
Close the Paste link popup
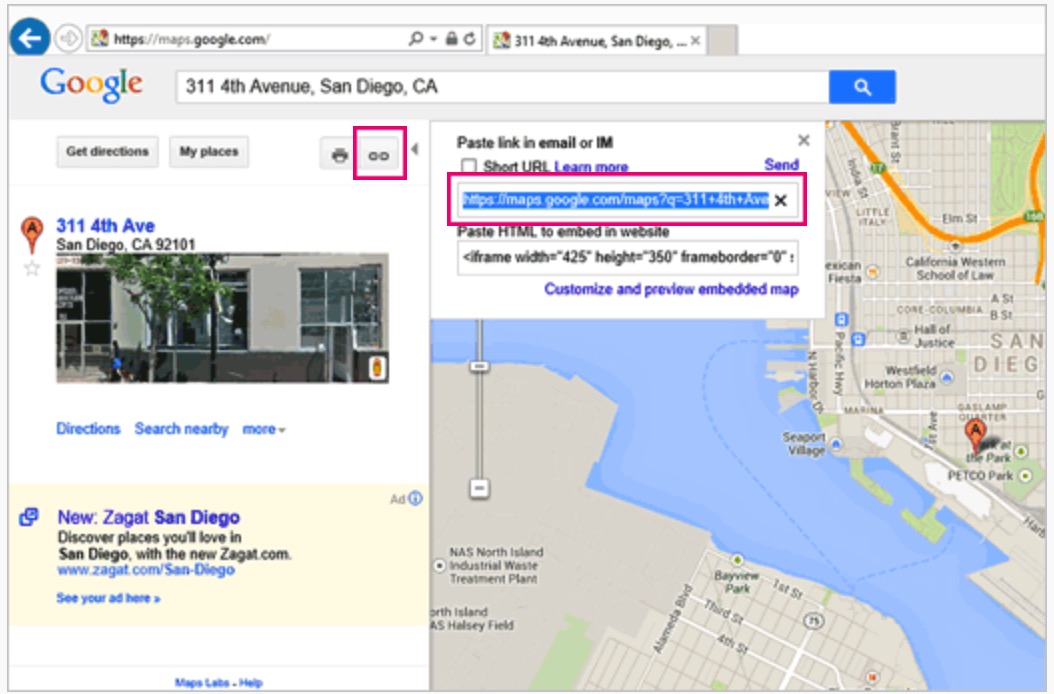(x=804, y=140)
